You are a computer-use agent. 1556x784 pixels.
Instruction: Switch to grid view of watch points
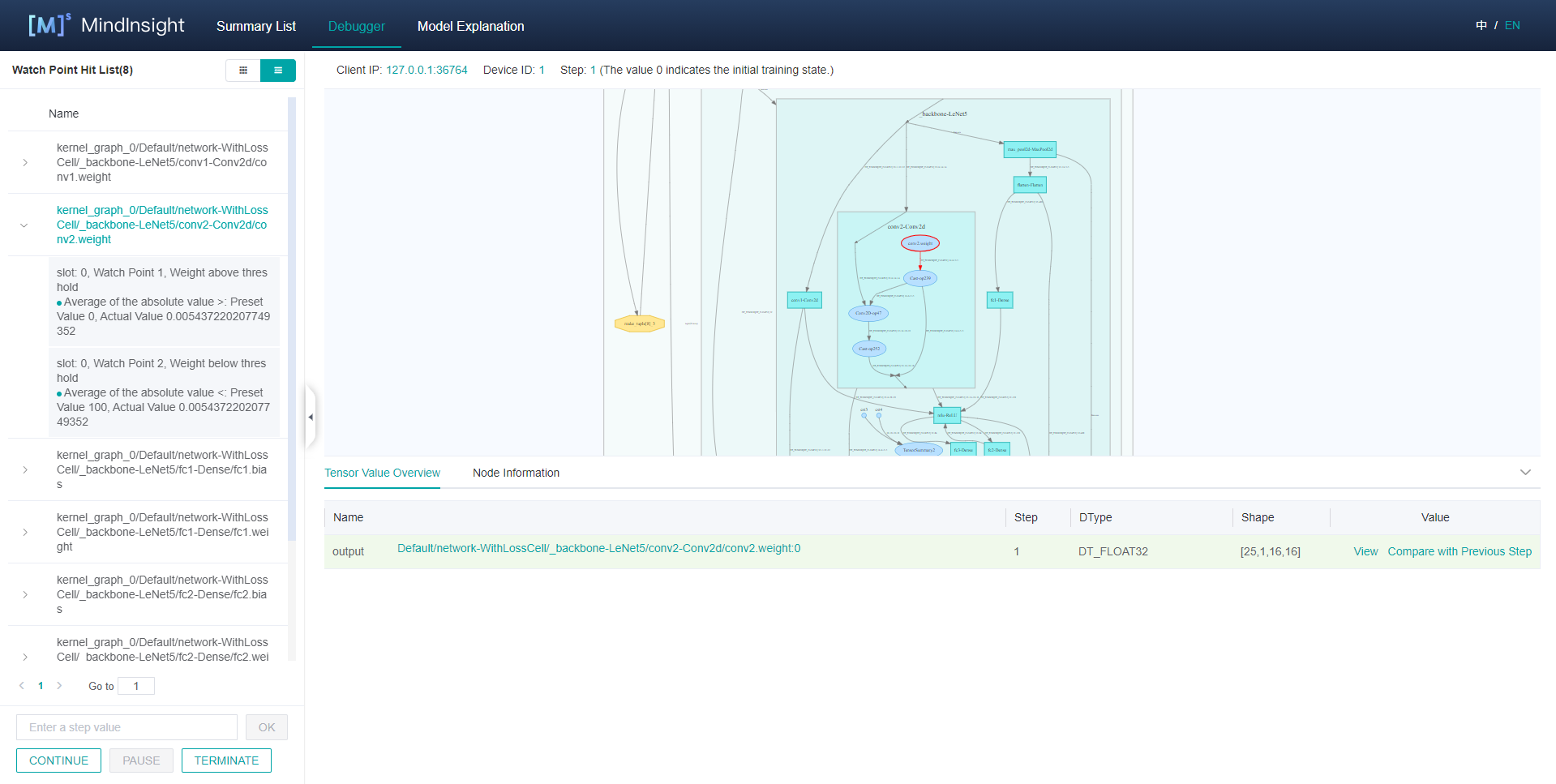[x=243, y=71]
